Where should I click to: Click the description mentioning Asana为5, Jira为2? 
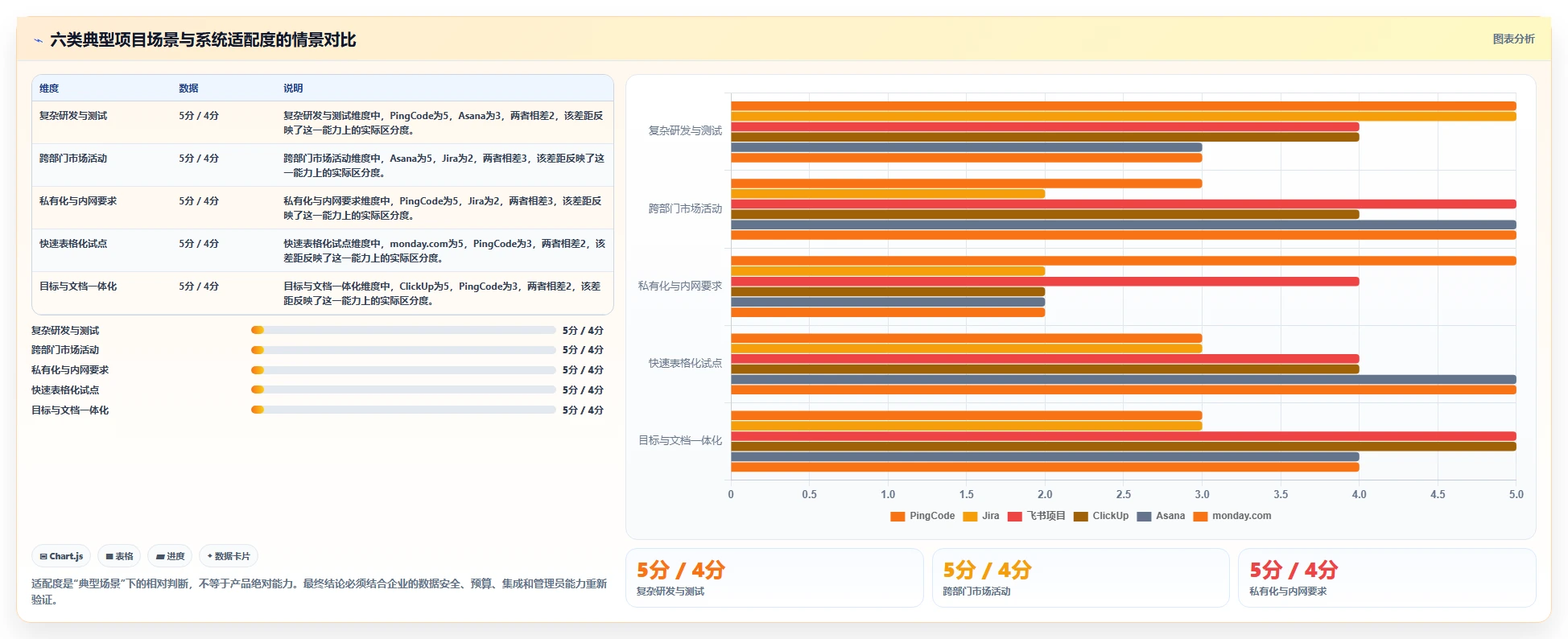click(444, 166)
